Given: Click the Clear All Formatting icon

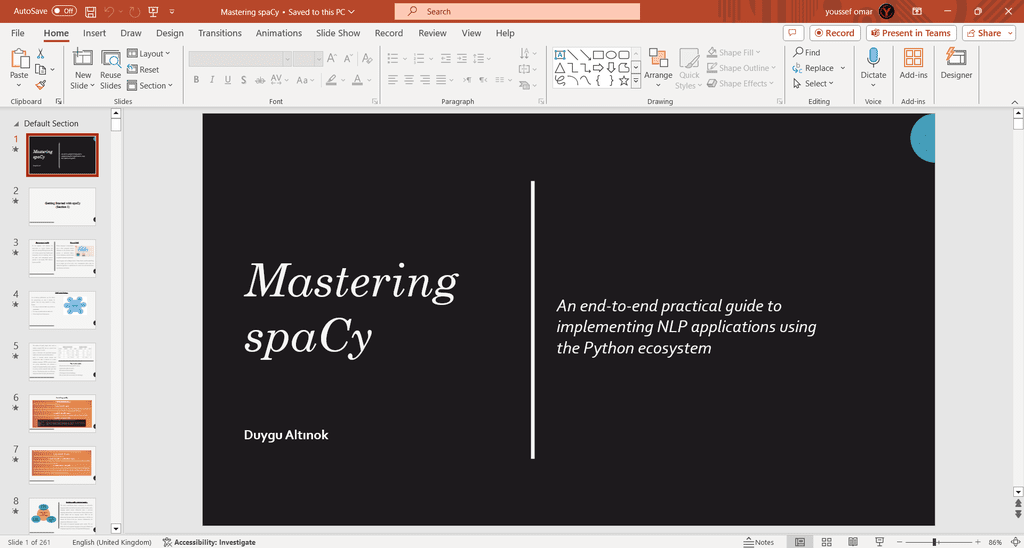Looking at the screenshot, I should coord(368,59).
